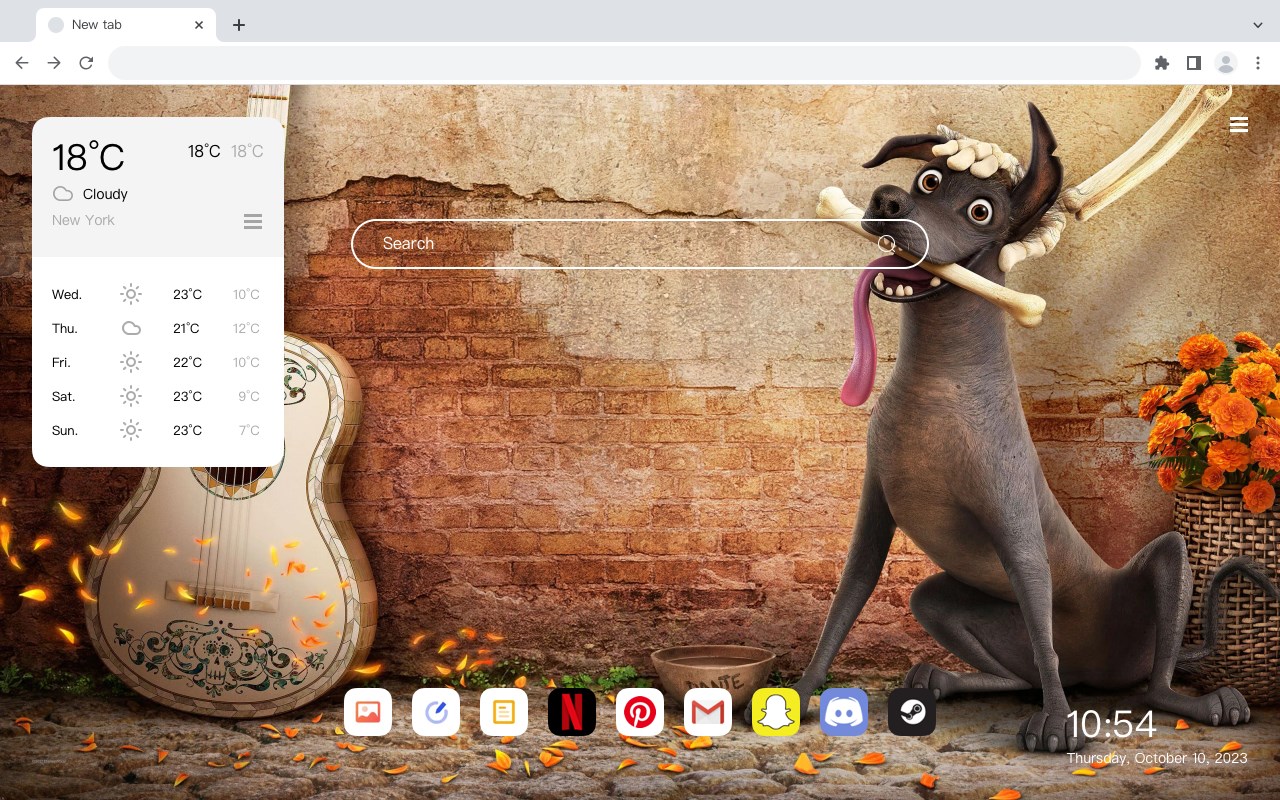Open the weather widget menu icon
This screenshot has width=1280, height=800.
click(x=253, y=221)
